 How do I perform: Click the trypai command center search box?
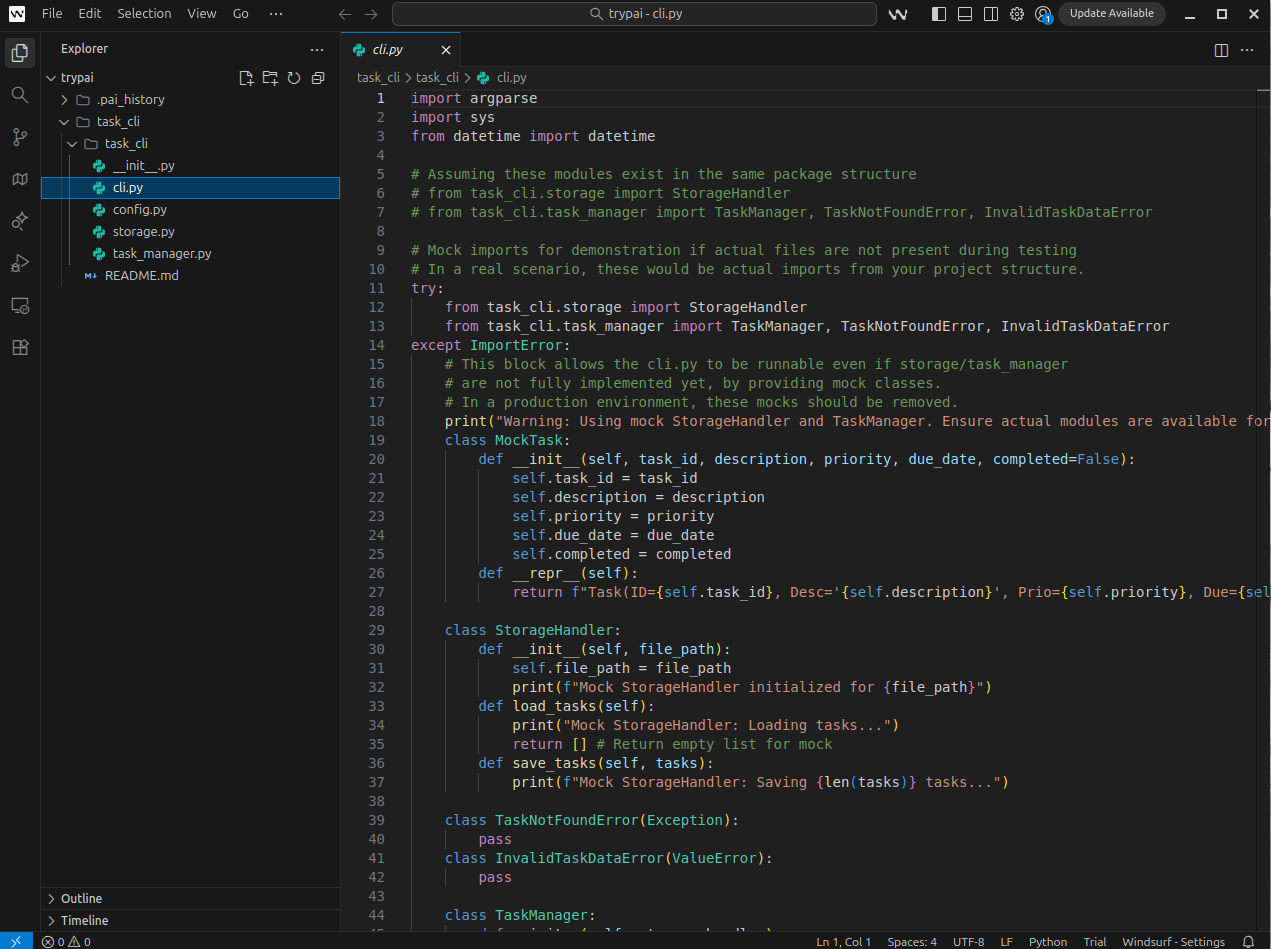pos(634,14)
